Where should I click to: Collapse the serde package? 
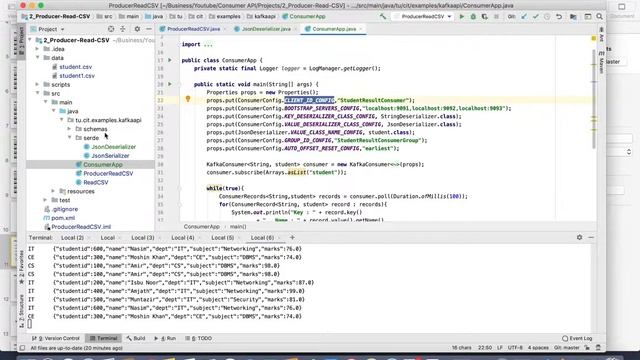(69, 138)
